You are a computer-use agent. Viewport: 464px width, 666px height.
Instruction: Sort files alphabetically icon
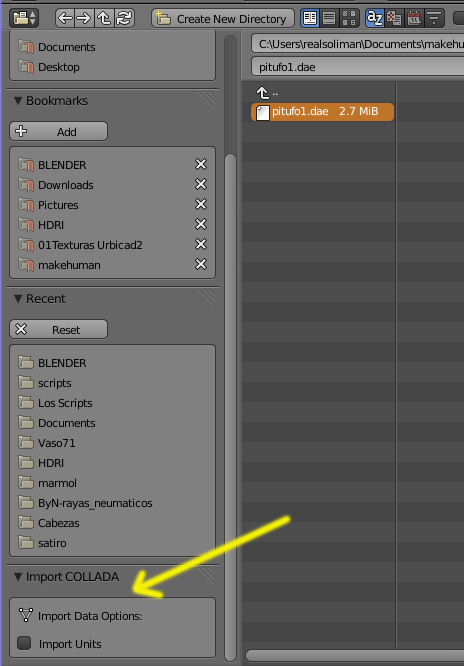coord(375,18)
